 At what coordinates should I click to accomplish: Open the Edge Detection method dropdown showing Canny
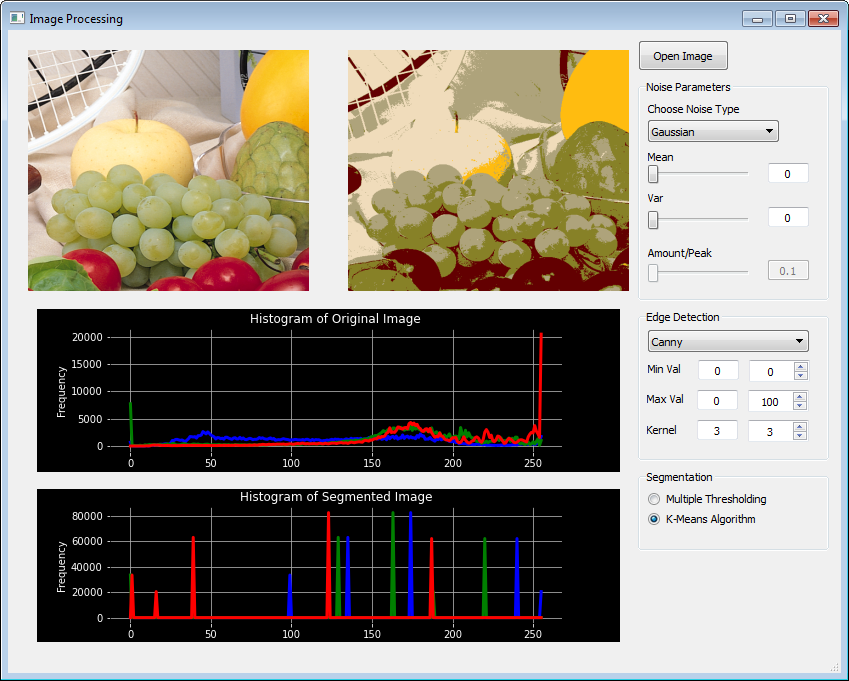click(727, 341)
